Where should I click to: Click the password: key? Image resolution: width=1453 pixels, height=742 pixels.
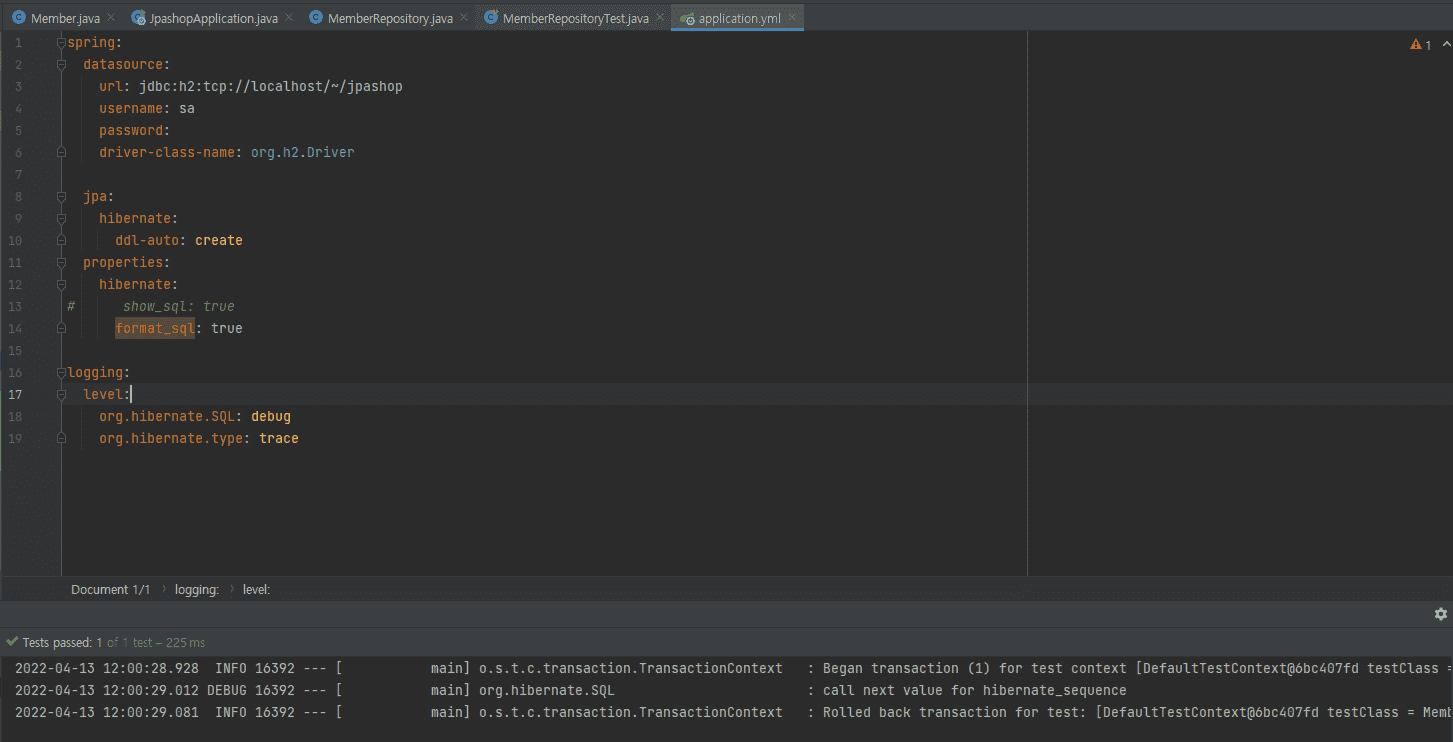click(x=135, y=130)
